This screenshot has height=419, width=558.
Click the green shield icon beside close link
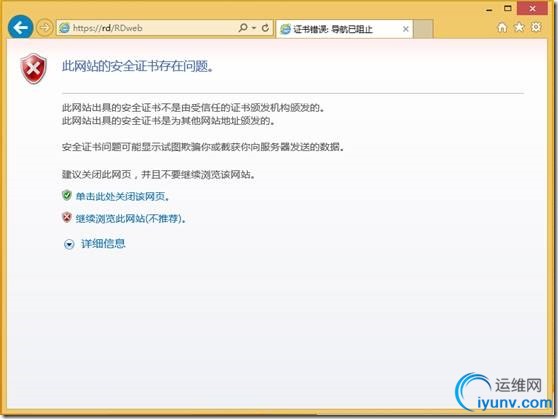(x=67, y=195)
